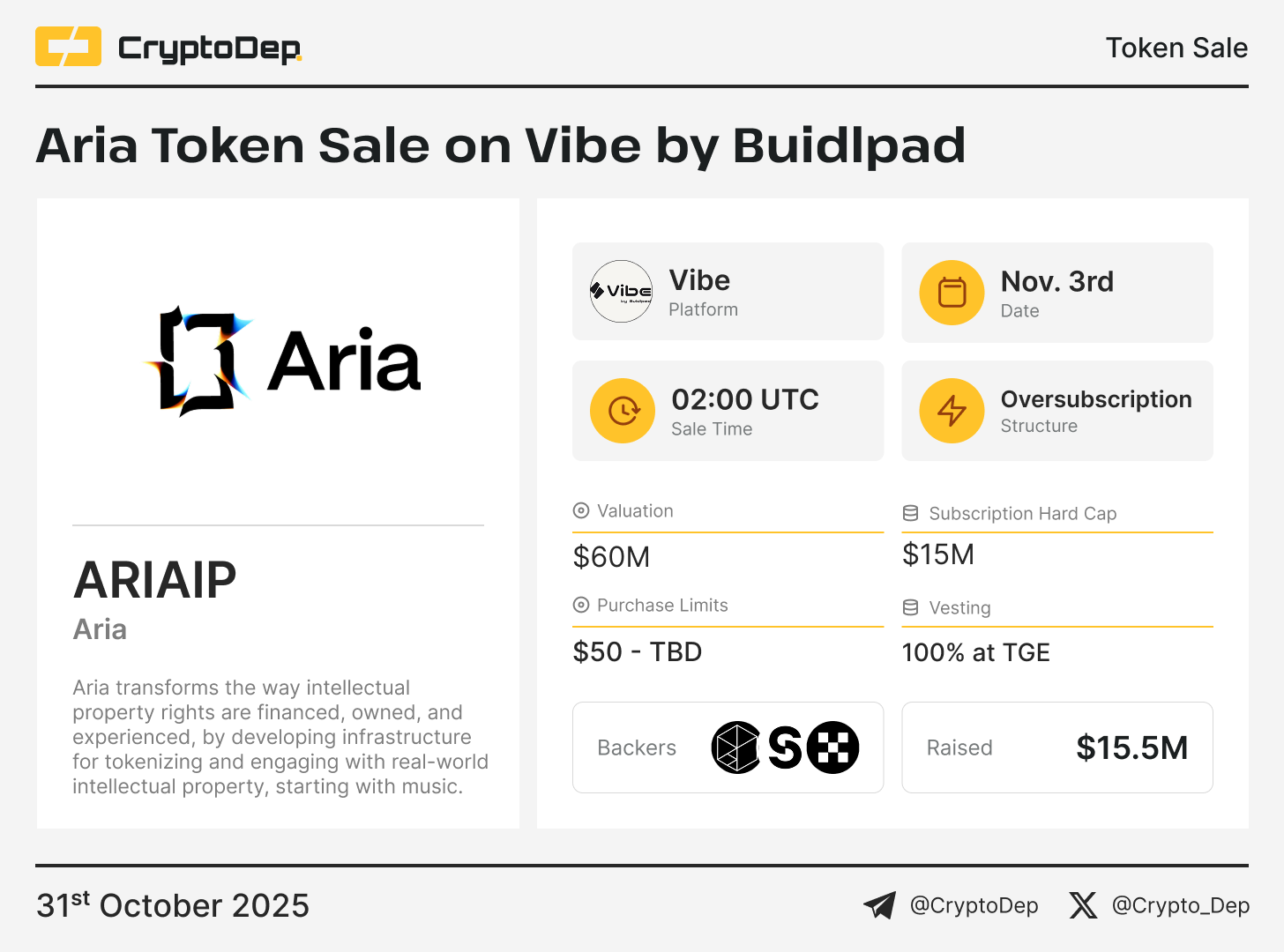Click the Vibe platform logo circle

(621, 292)
